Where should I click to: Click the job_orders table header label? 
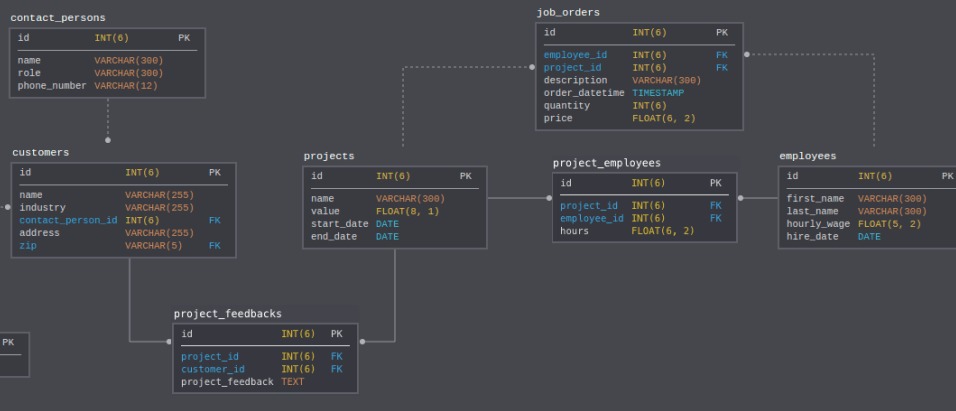[x=568, y=12]
